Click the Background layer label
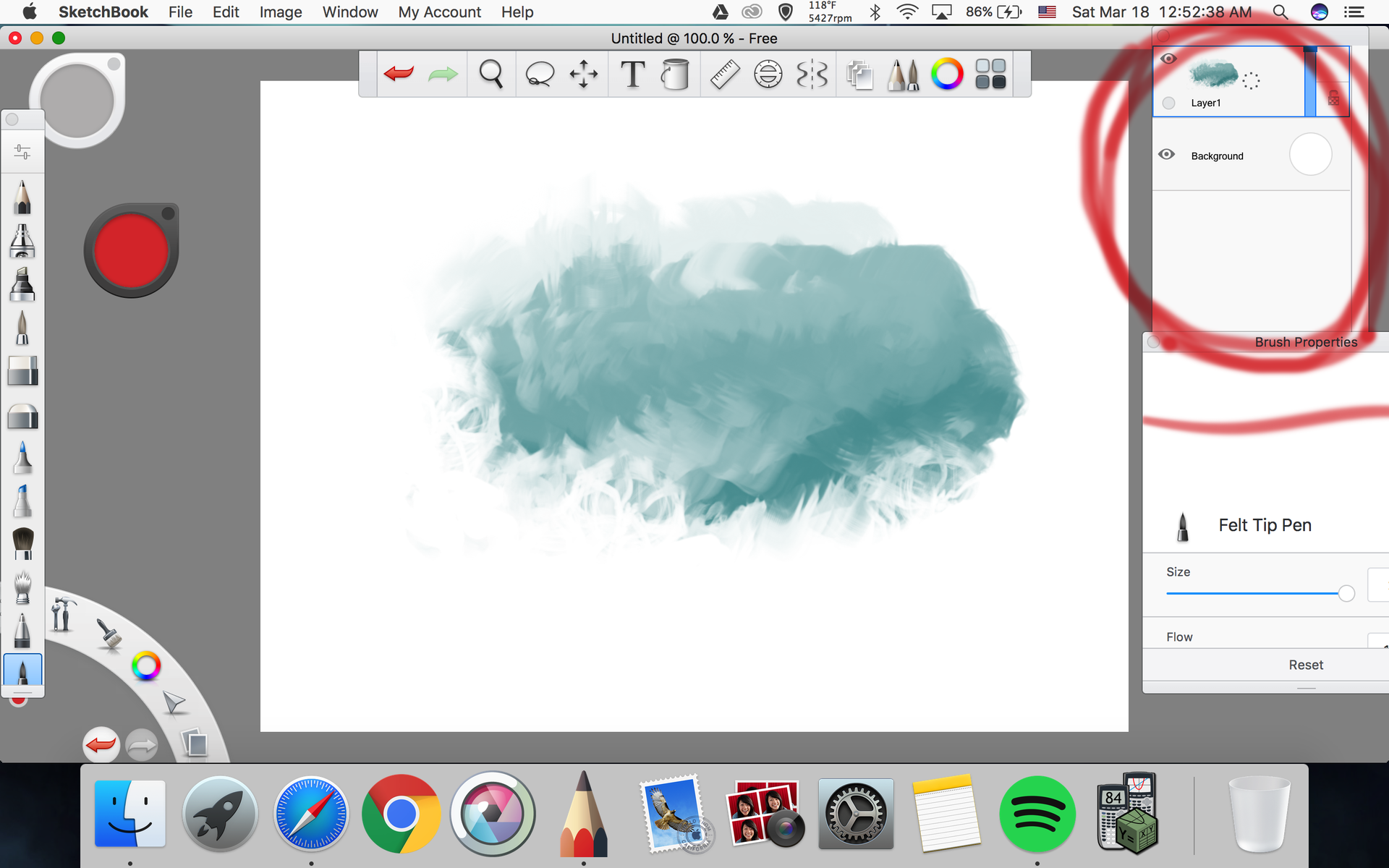The image size is (1389, 868). 1217,156
